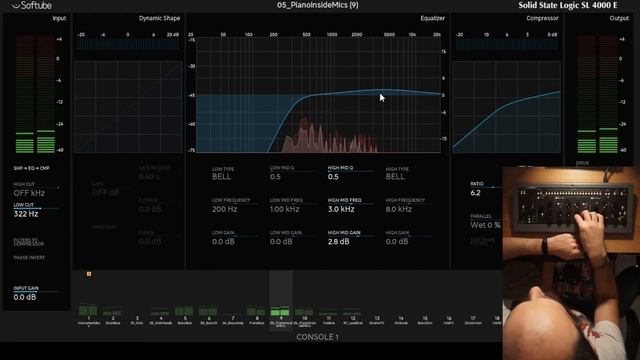Select channel 8 in track strip
The height and width of the screenshot is (360, 640).
[257, 315]
